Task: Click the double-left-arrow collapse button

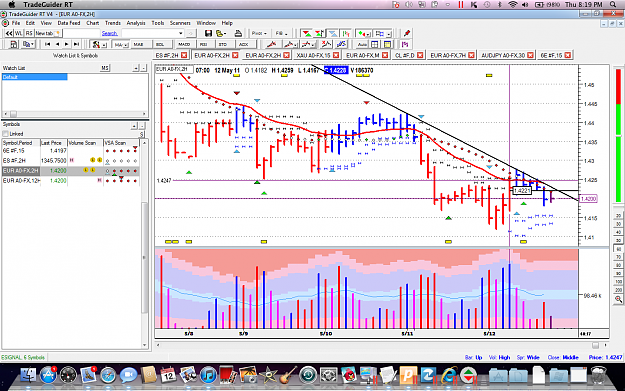Action: point(8,33)
